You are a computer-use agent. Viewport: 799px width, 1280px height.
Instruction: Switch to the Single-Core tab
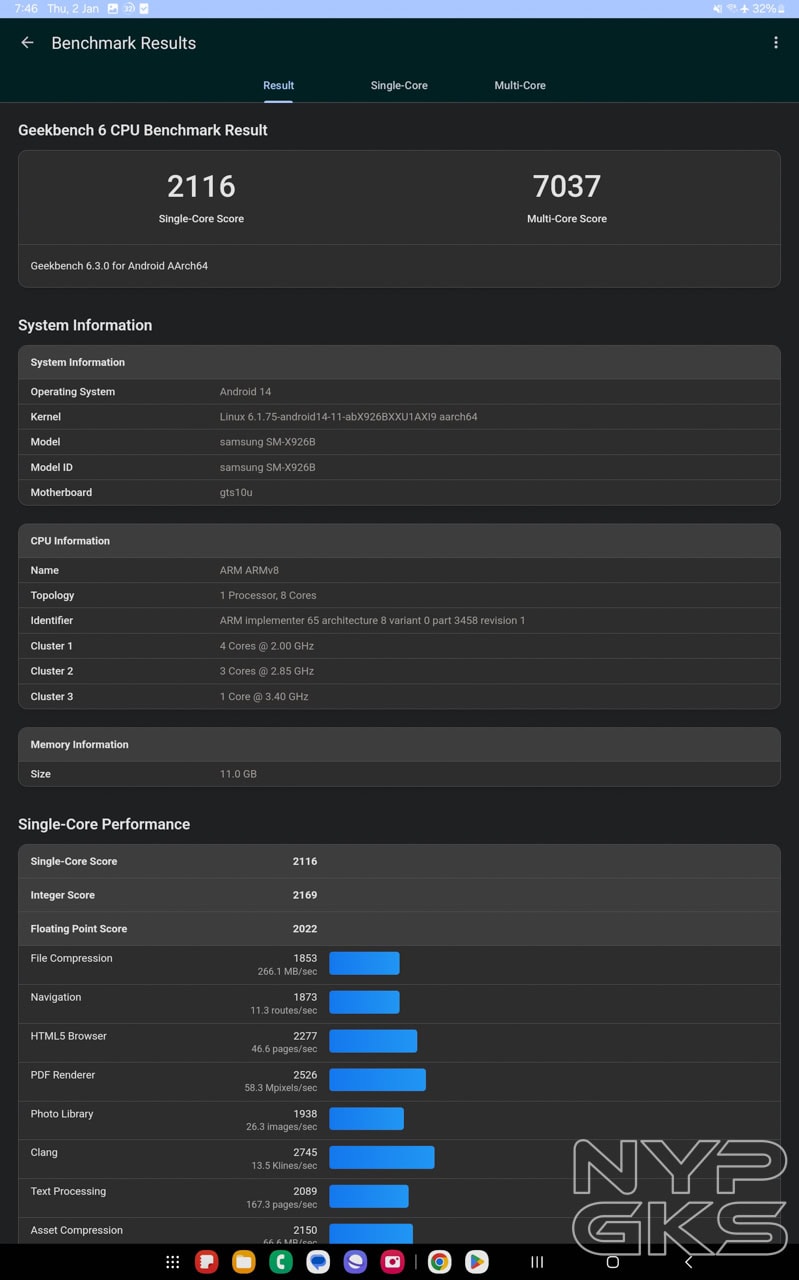click(399, 85)
